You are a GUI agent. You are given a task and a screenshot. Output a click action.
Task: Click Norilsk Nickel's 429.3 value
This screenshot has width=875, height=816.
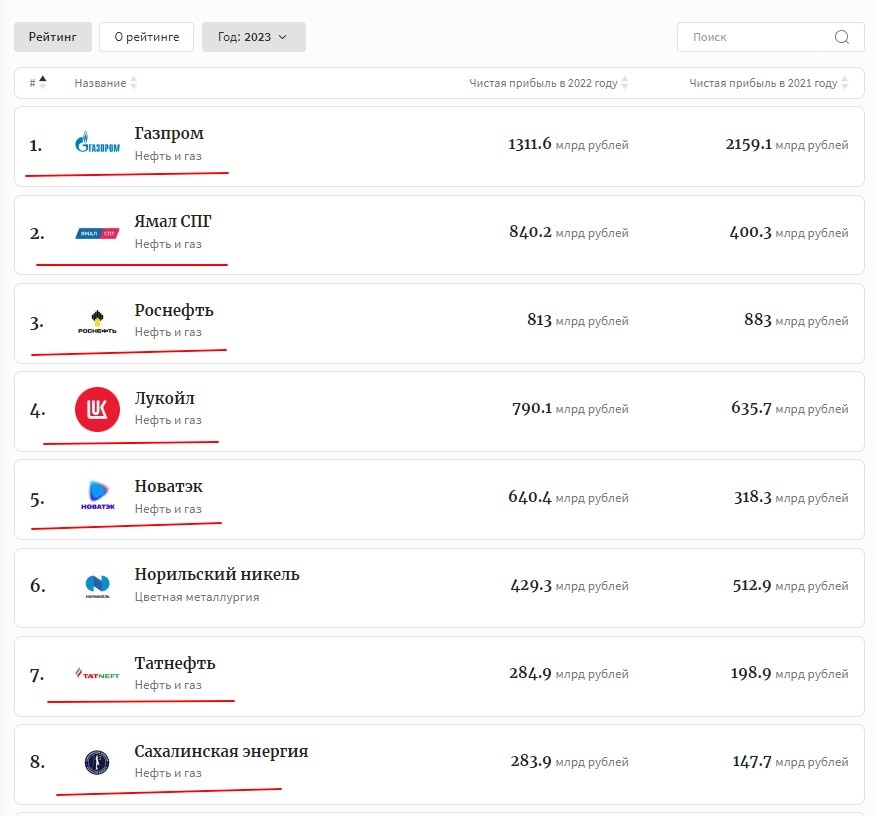point(531,585)
